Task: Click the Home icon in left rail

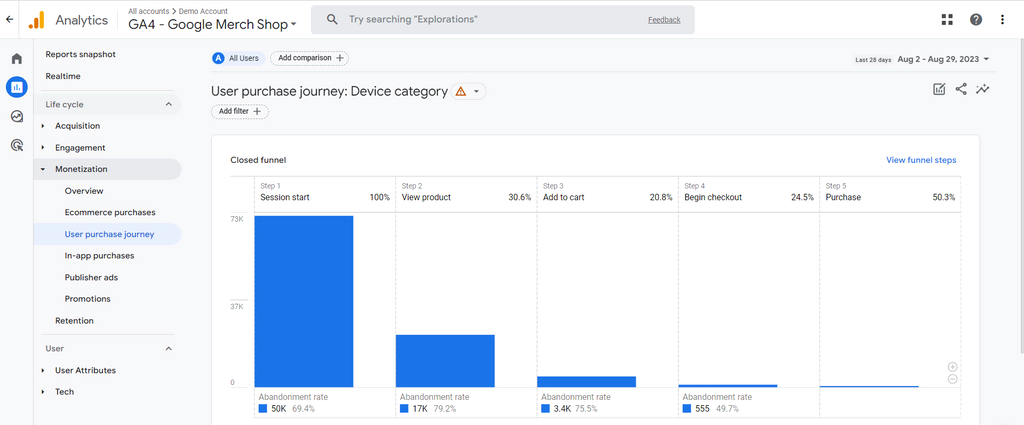Action: click(x=16, y=59)
